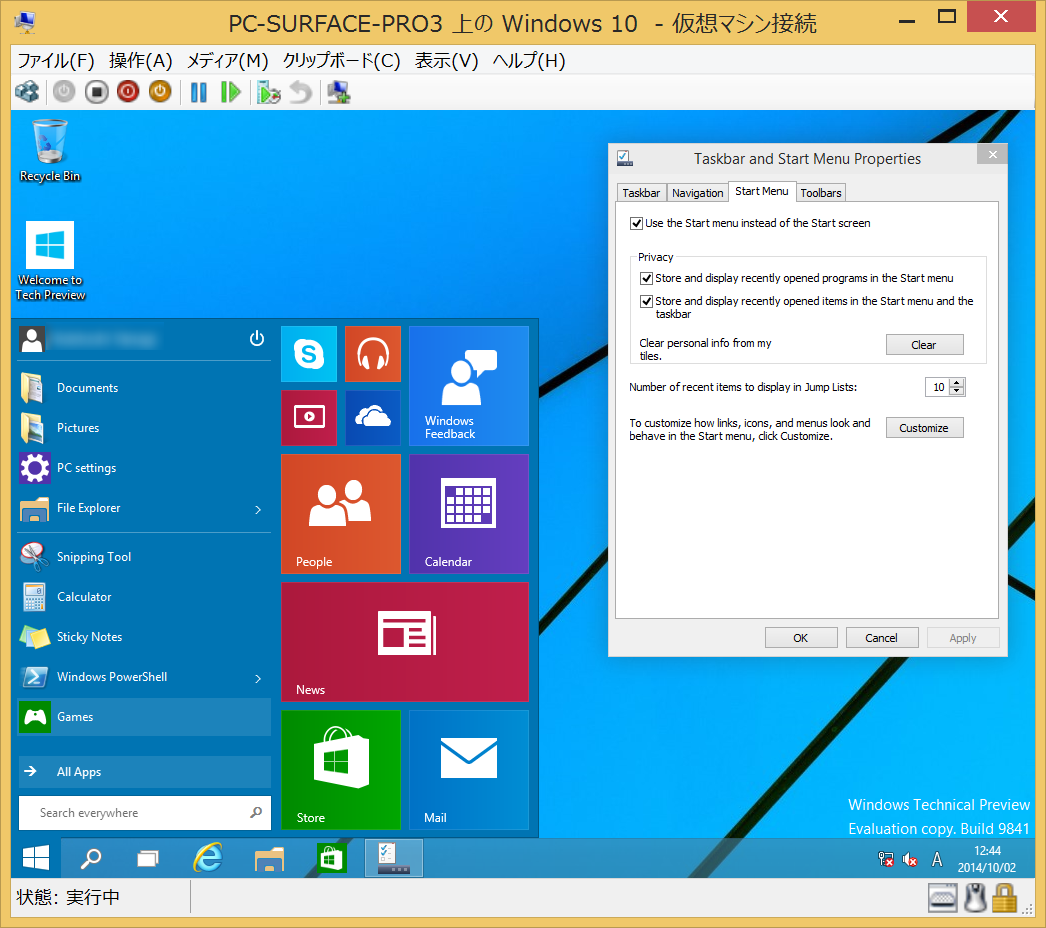This screenshot has width=1046, height=928.
Task: Click the taskbar clock showing 12:44
Action: tap(987, 859)
